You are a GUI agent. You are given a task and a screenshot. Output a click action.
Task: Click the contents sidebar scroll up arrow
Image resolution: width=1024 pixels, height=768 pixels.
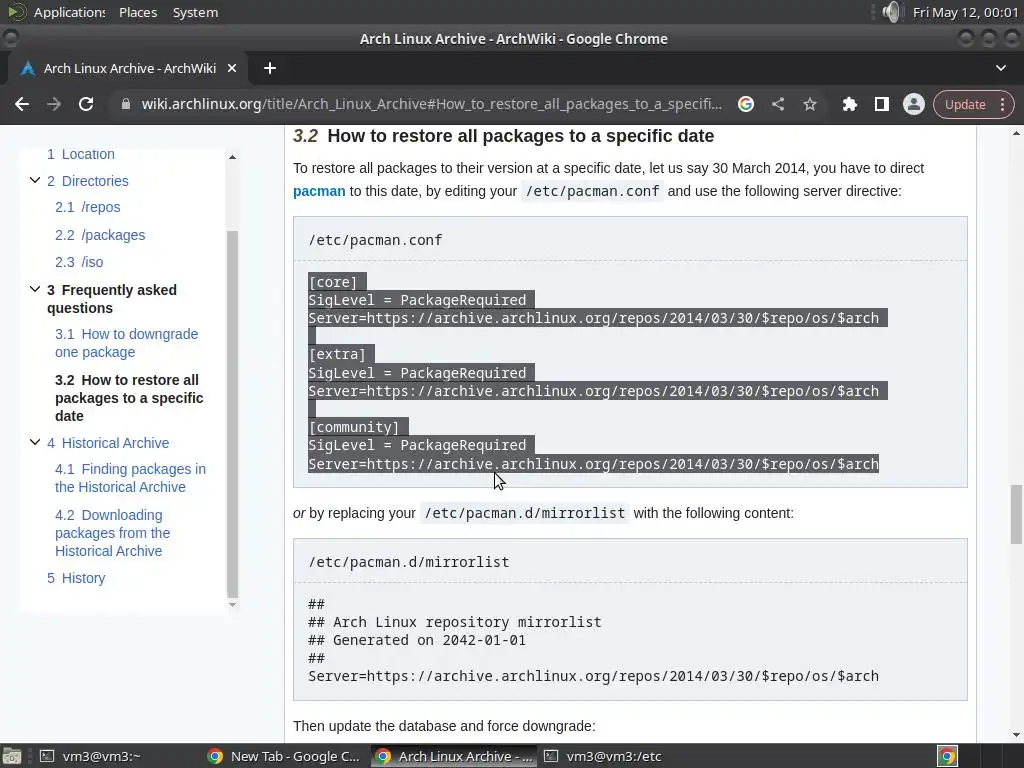[x=232, y=157]
